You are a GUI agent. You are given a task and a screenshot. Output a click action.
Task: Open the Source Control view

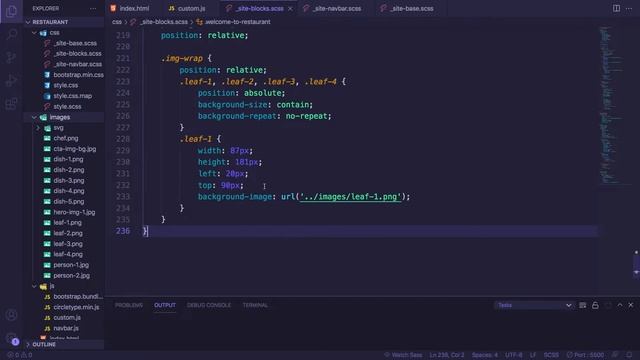[11, 57]
